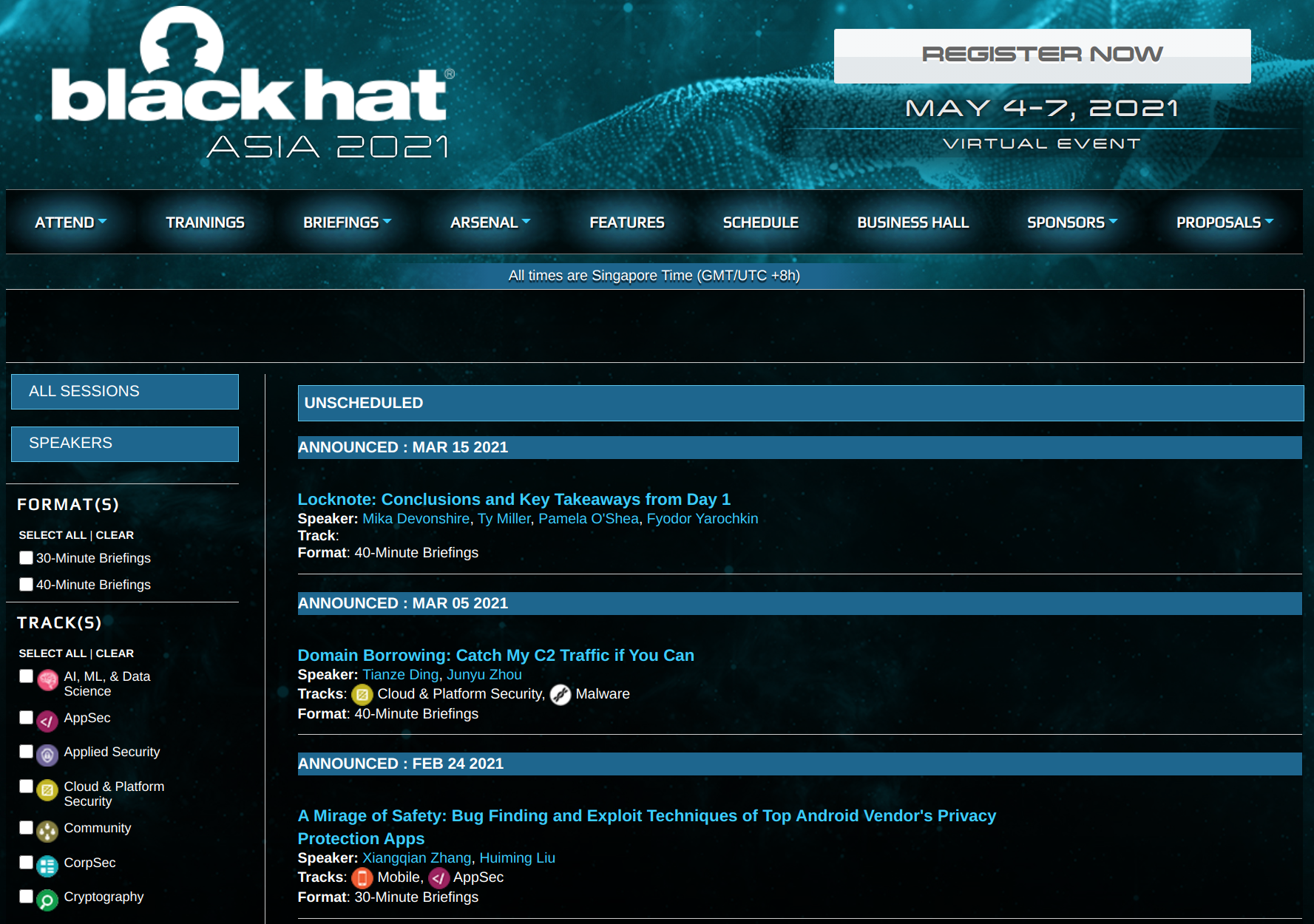Expand the Attend dropdown menu
This screenshot has width=1314, height=924.
pyautogui.click(x=71, y=222)
